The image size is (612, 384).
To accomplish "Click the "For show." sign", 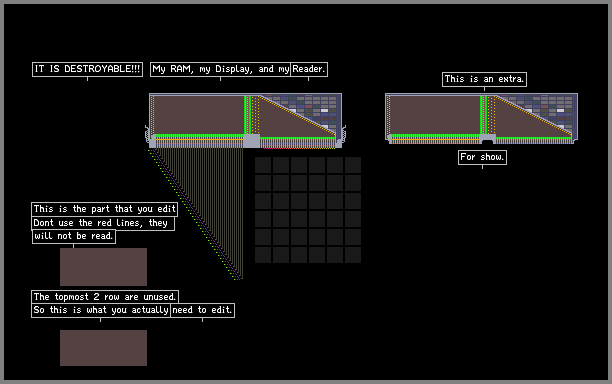I will 482,157.
